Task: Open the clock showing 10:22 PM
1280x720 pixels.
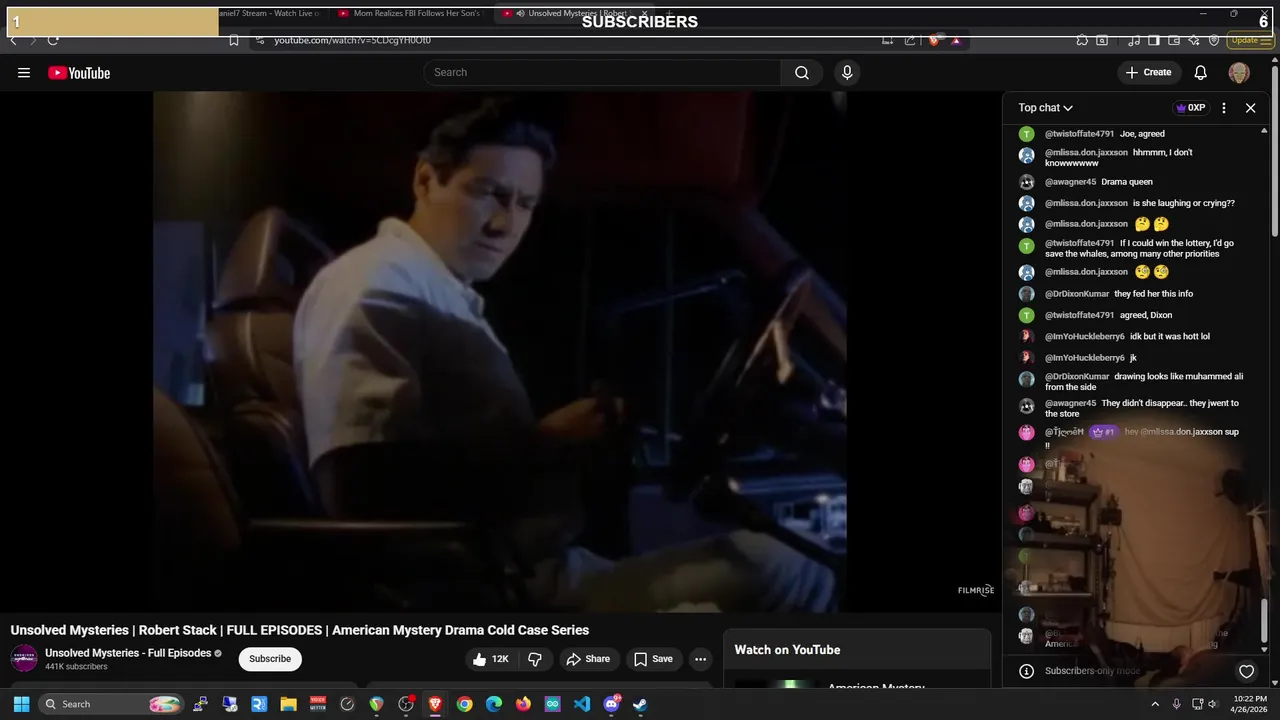Action: (1250, 704)
